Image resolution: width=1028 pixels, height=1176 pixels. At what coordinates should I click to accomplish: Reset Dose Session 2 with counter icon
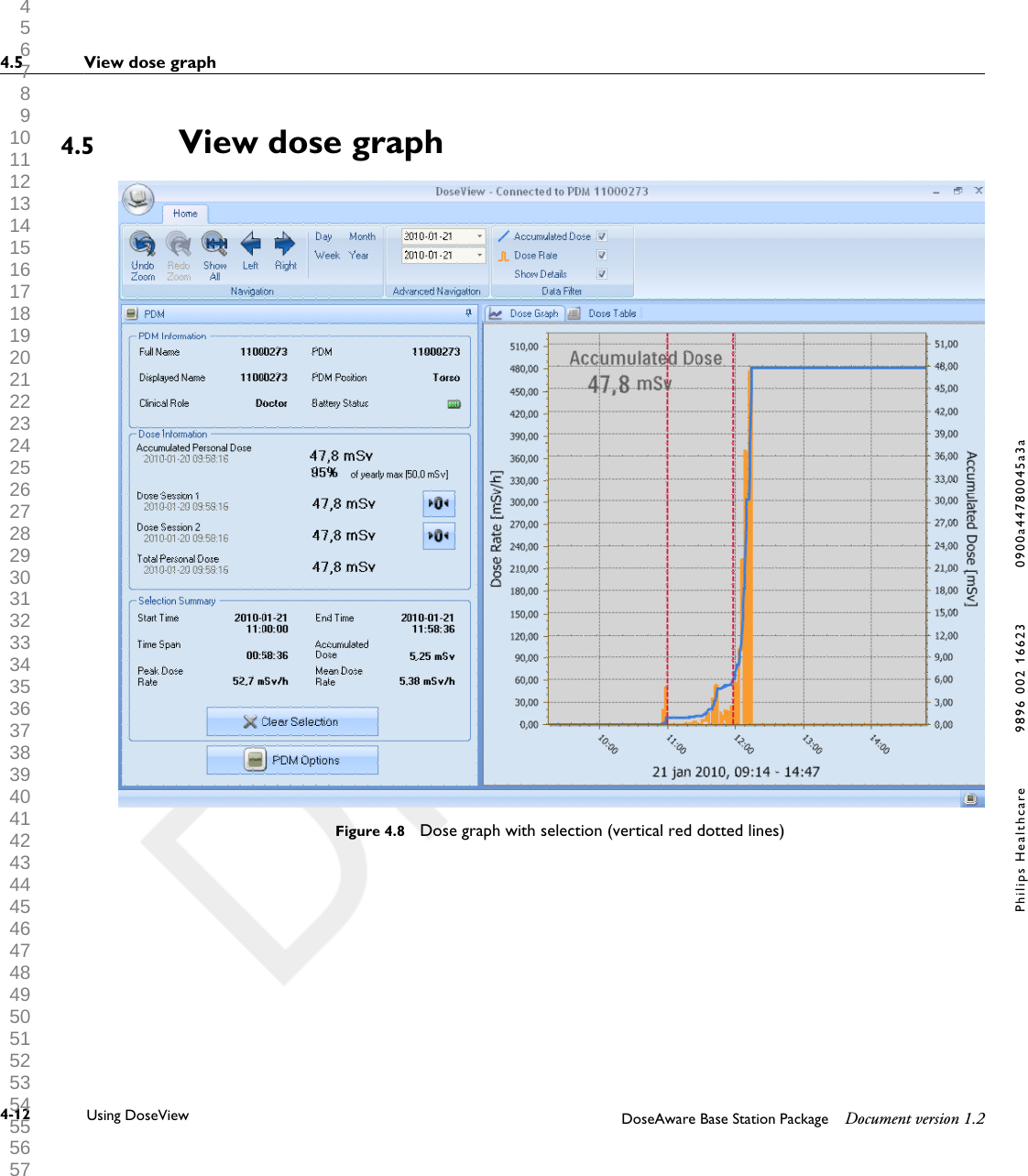coord(439,535)
